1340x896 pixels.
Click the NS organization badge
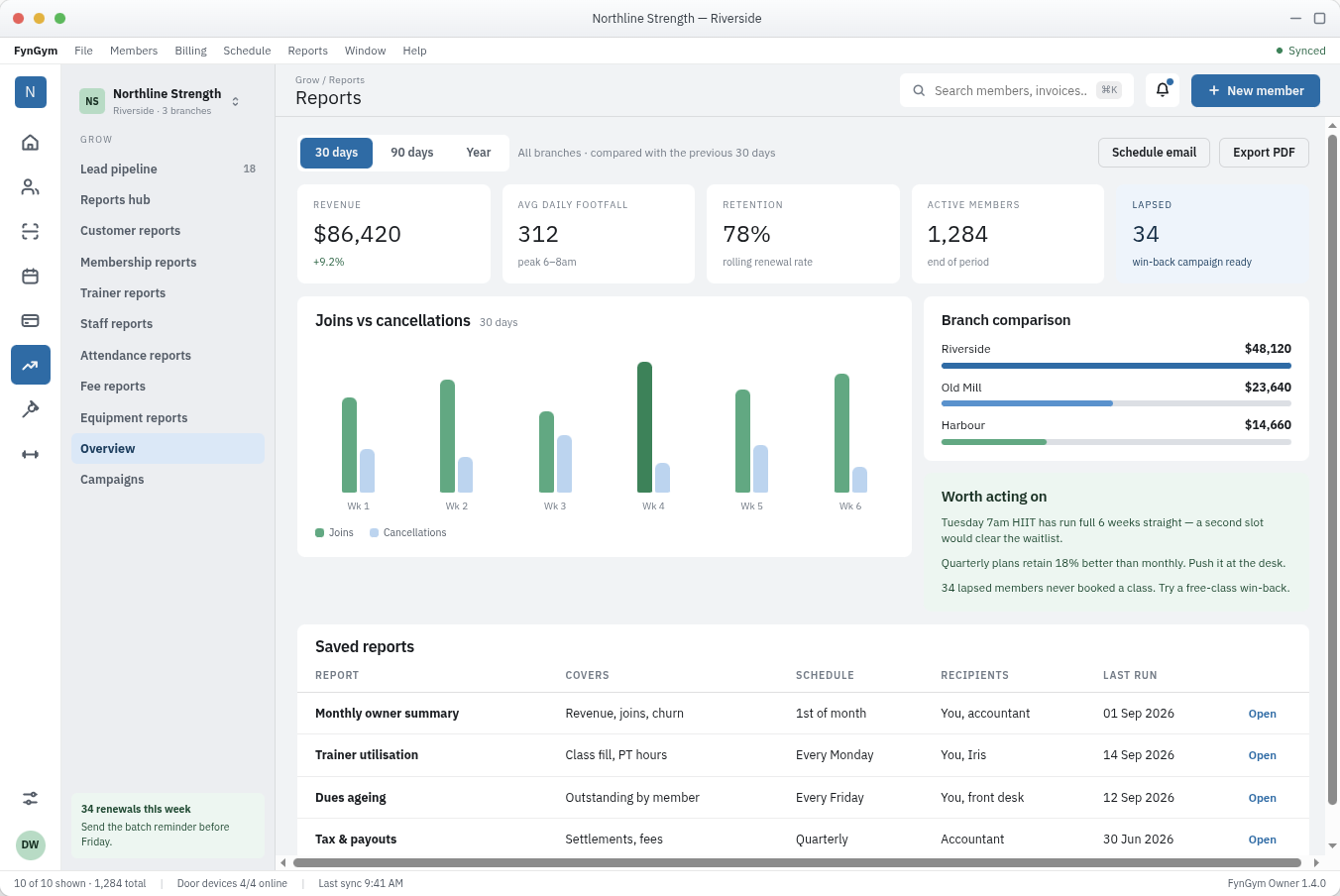[92, 101]
